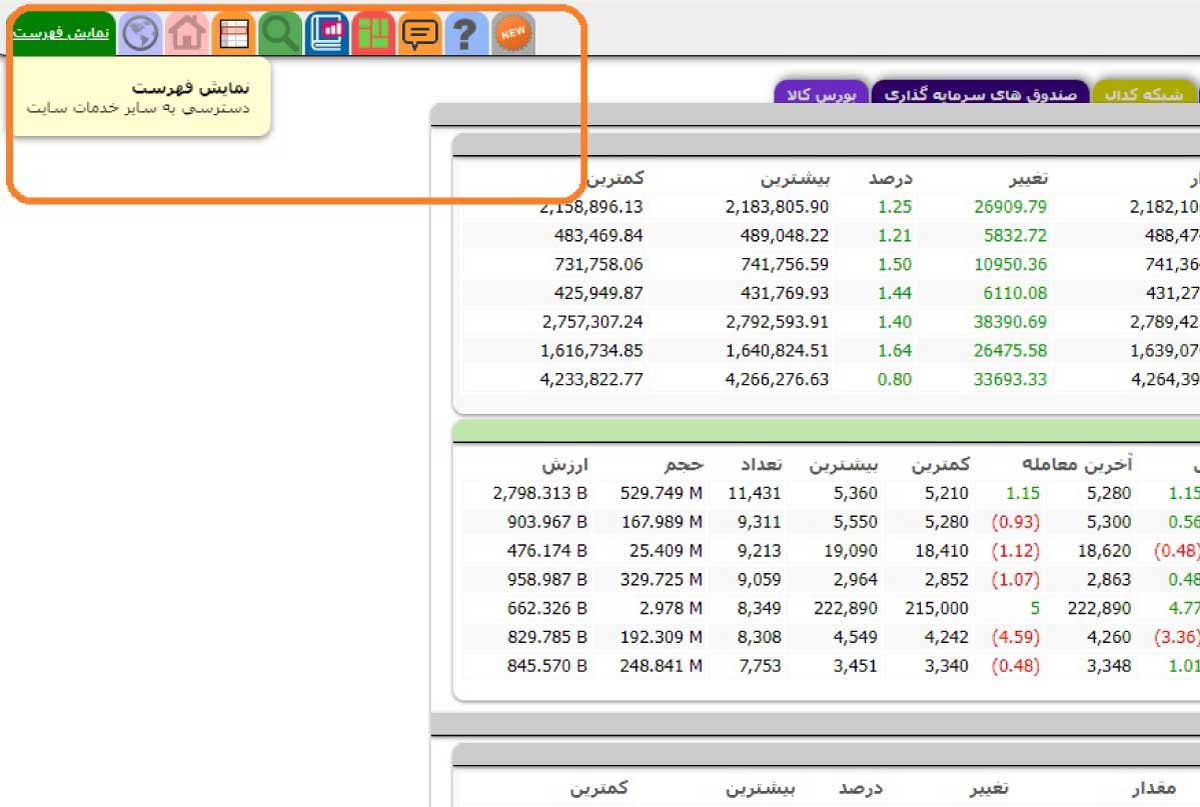Go to the home page icon
Viewport: 1200px width, 807px height.
[187, 34]
